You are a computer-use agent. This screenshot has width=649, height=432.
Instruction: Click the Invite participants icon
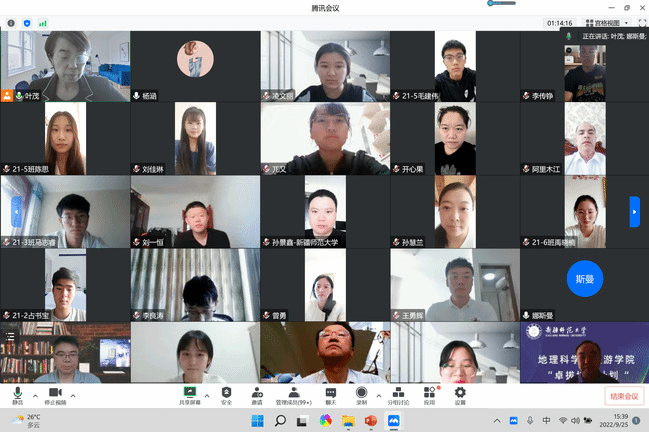257,393
